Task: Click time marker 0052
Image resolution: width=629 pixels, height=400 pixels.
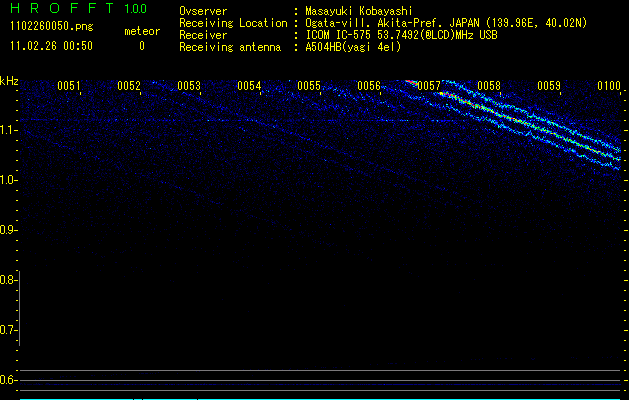Action: pos(129,86)
